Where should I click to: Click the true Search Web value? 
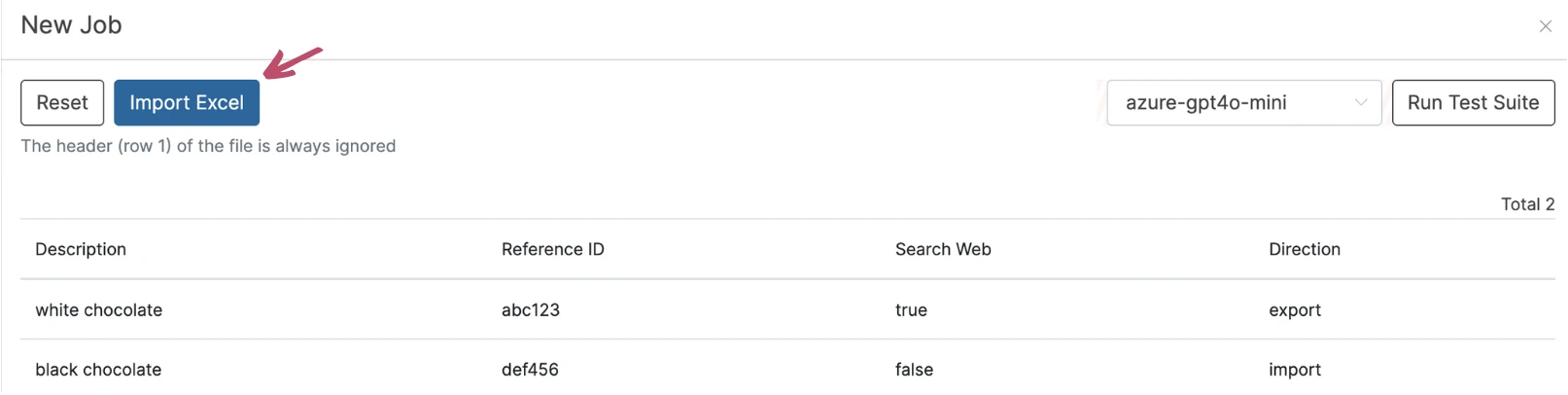point(911,310)
